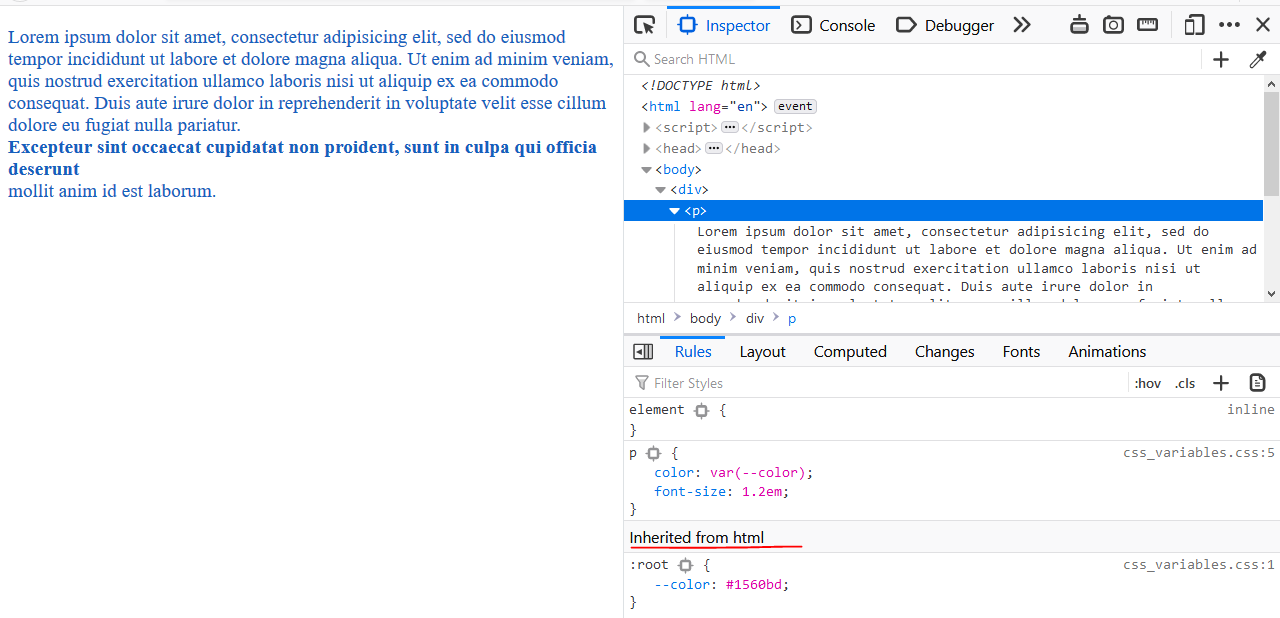Open the Computed styles tab
The height and width of the screenshot is (618, 1280).
click(x=850, y=351)
